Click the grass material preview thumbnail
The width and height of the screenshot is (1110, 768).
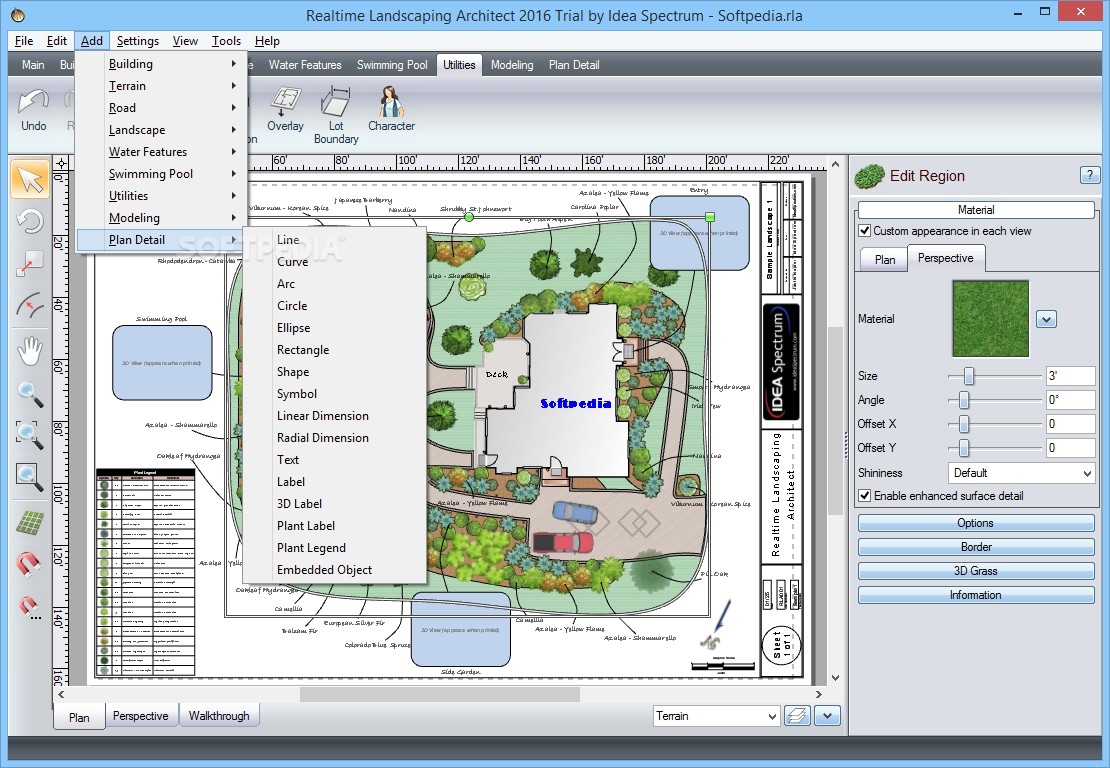click(x=990, y=319)
